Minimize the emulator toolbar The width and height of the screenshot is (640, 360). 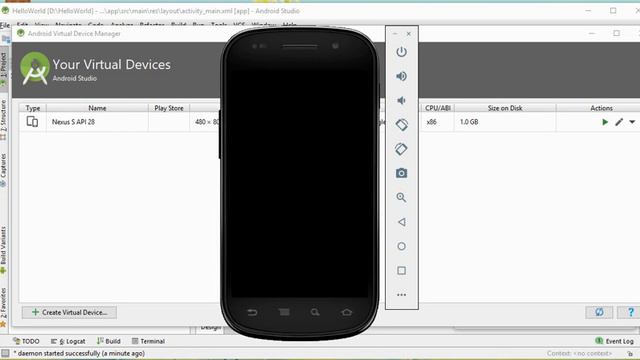click(x=395, y=34)
